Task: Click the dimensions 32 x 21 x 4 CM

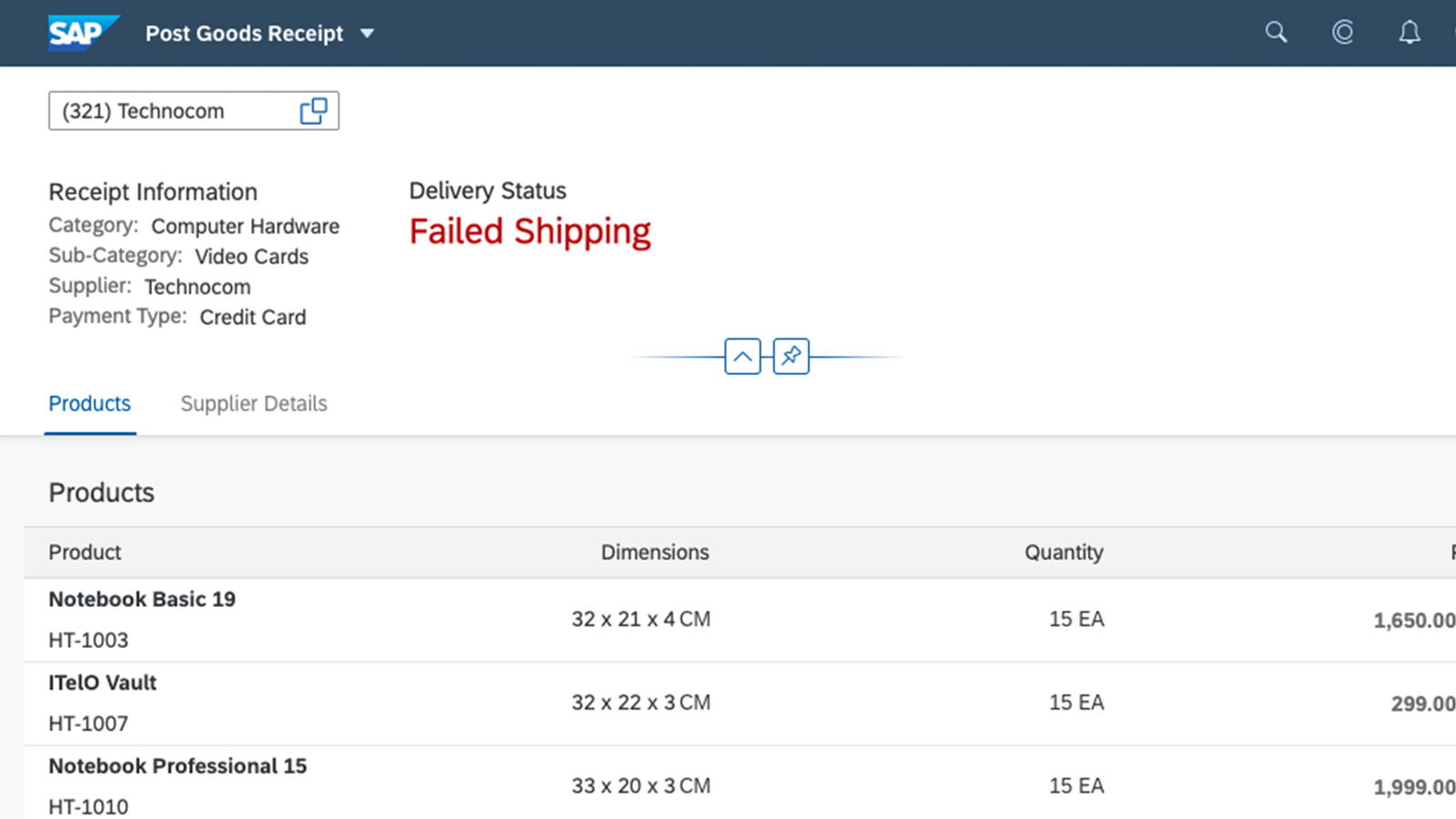Action: point(641,620)
